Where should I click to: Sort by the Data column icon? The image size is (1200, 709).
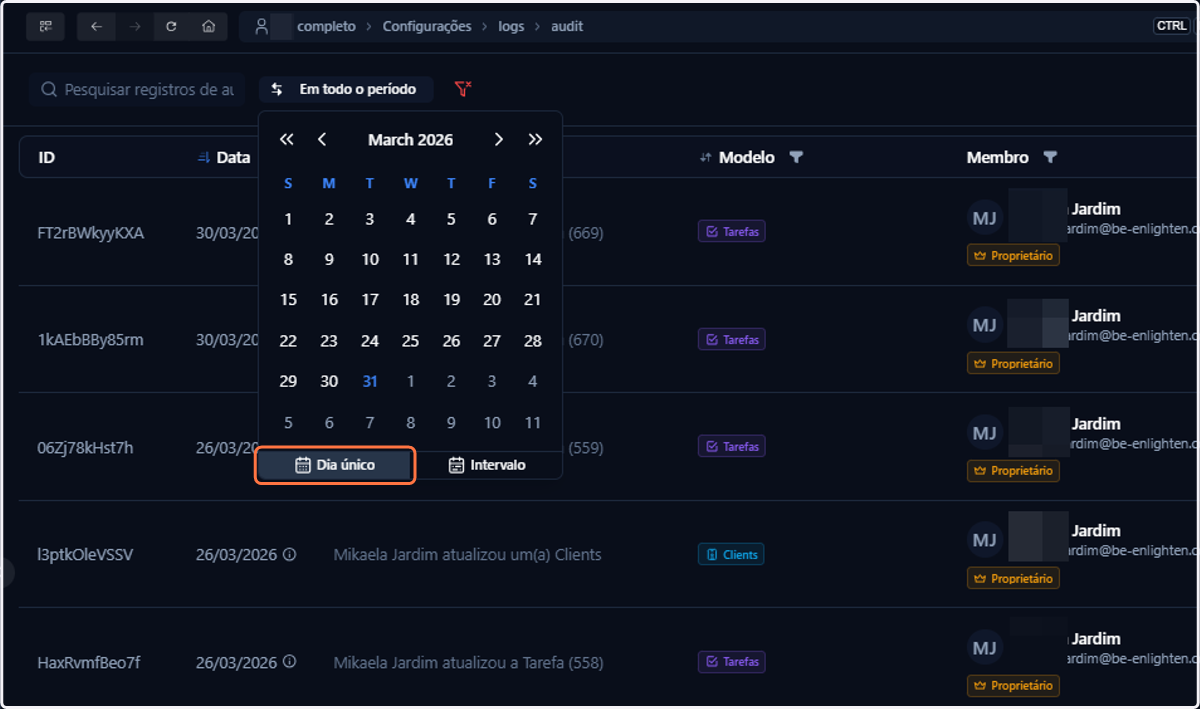point(204,157)
